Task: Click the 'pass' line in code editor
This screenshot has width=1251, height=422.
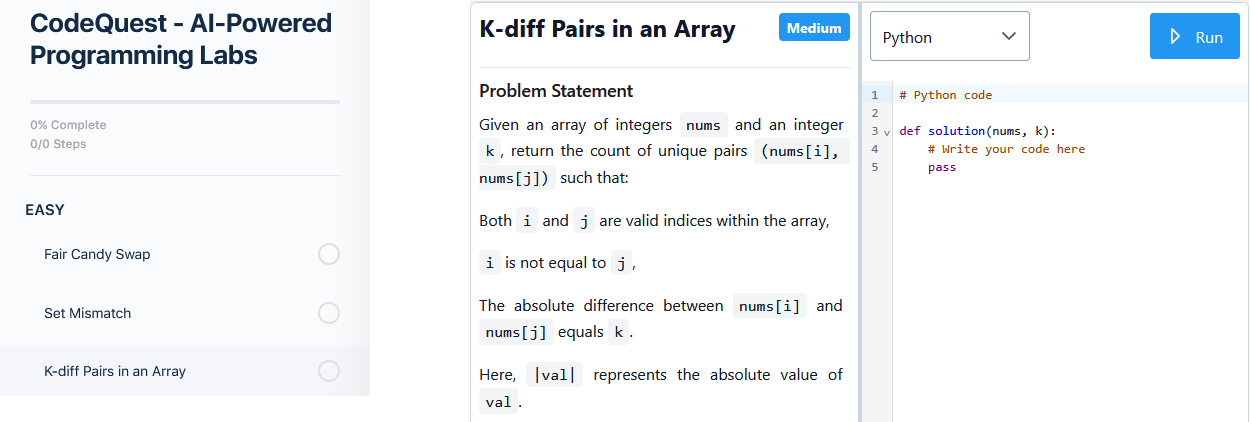Action: 942,167
